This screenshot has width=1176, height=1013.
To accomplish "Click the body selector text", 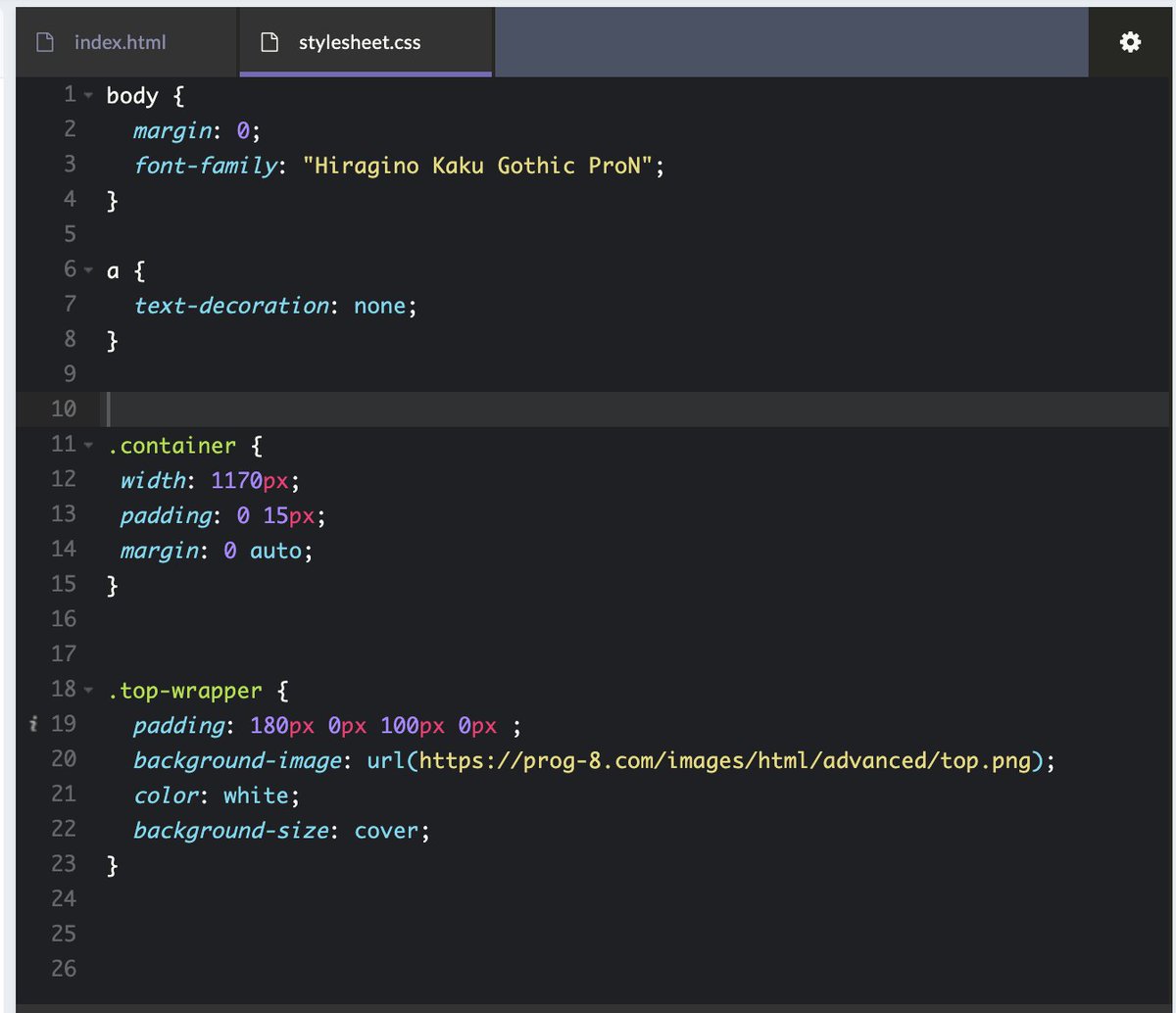I will pyautogui.click(x=132, y=96).
